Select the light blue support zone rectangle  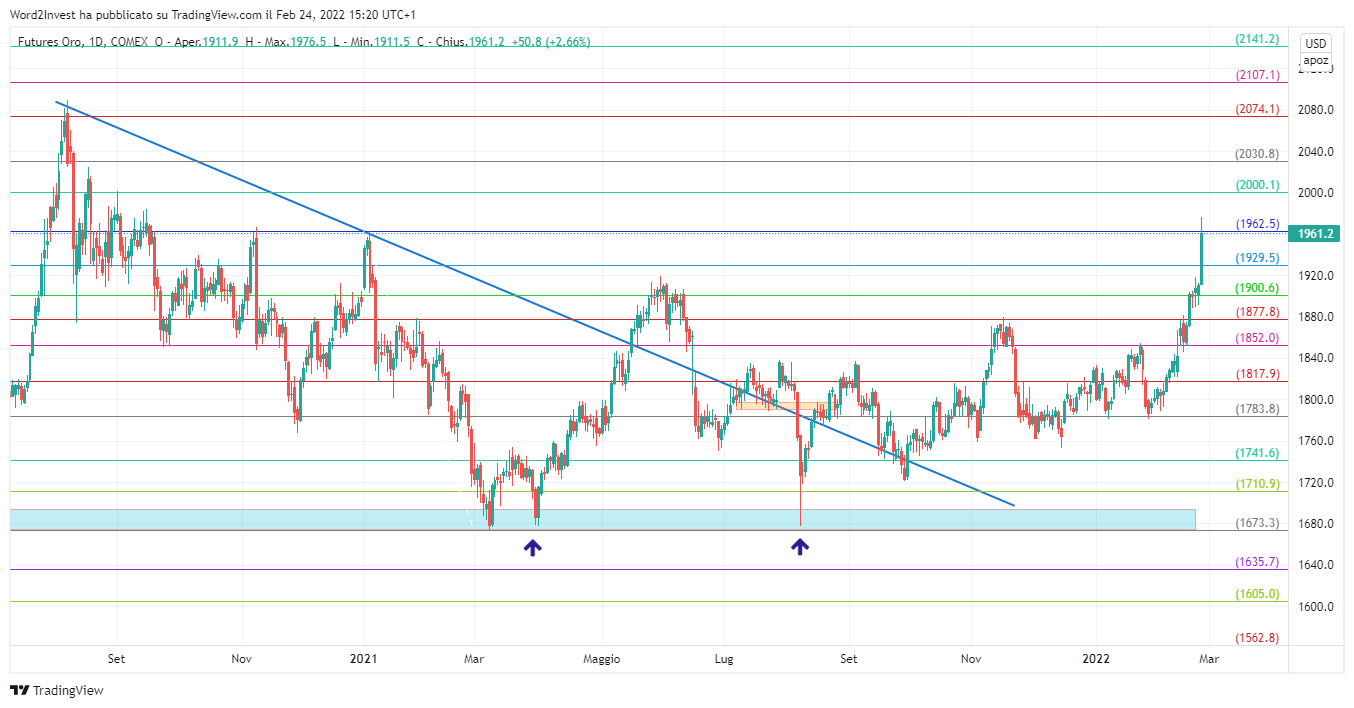[602, 519]
